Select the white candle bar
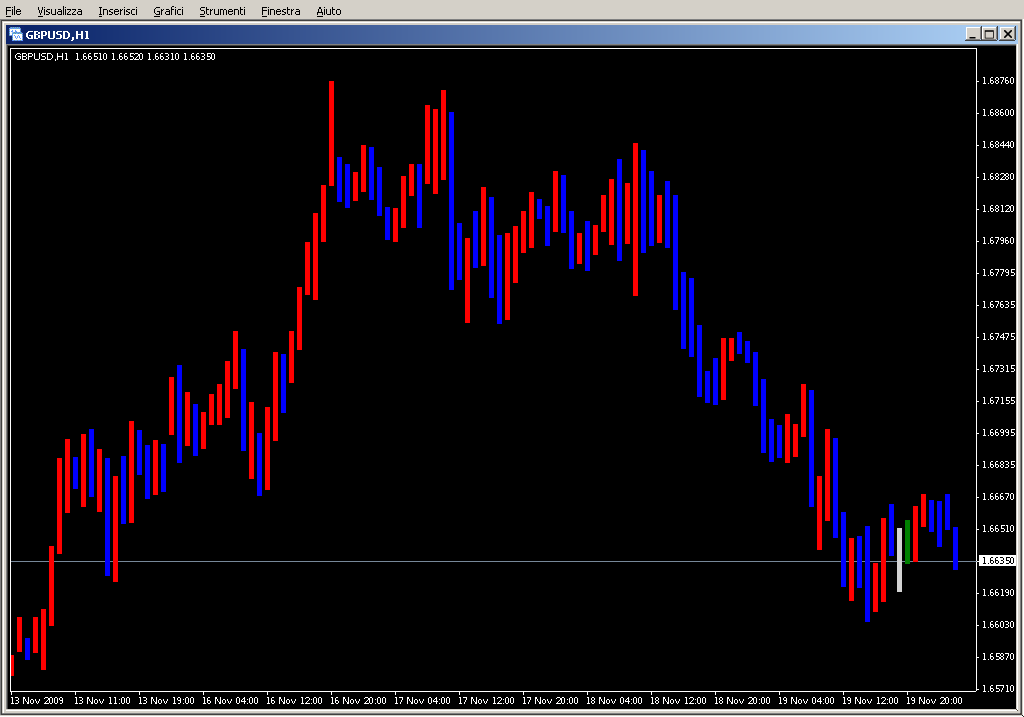This screenshot has height=717, width=1024. pos(899,560)
